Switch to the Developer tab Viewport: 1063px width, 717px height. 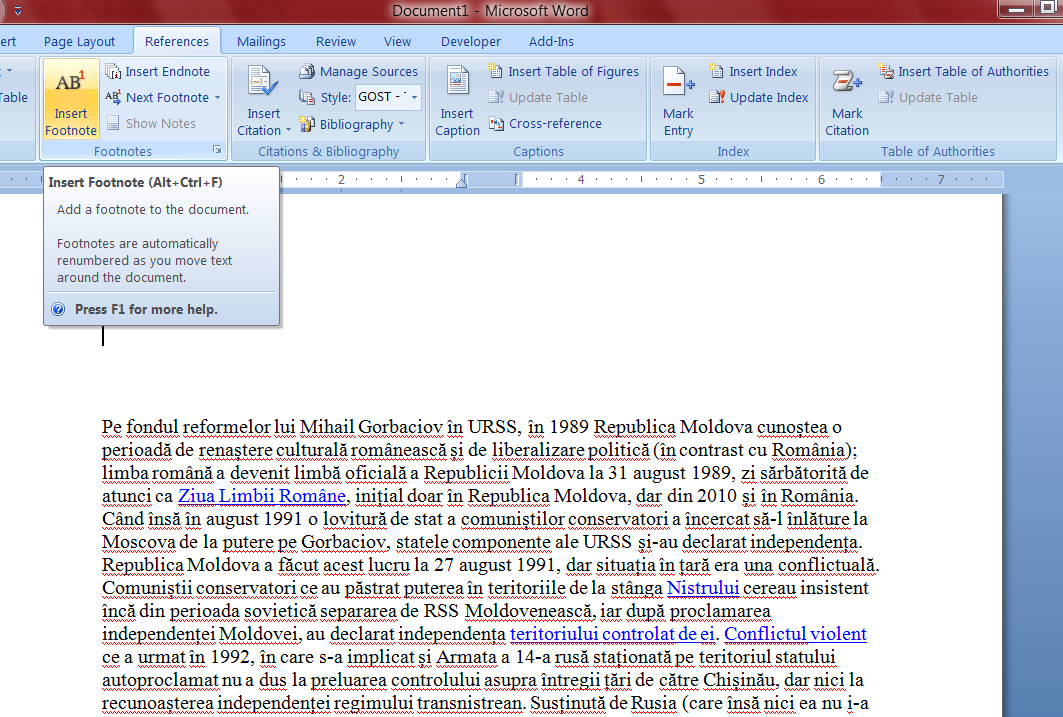tap(470, 41)
